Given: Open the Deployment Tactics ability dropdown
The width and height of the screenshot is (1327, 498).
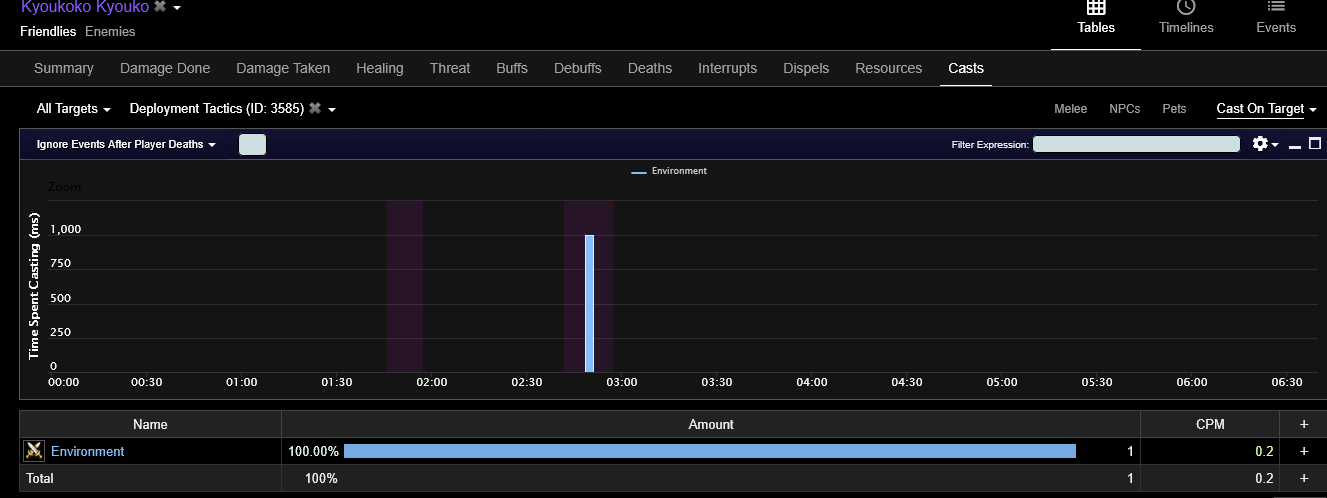Looking at the screenshot, I should point(332,109).
